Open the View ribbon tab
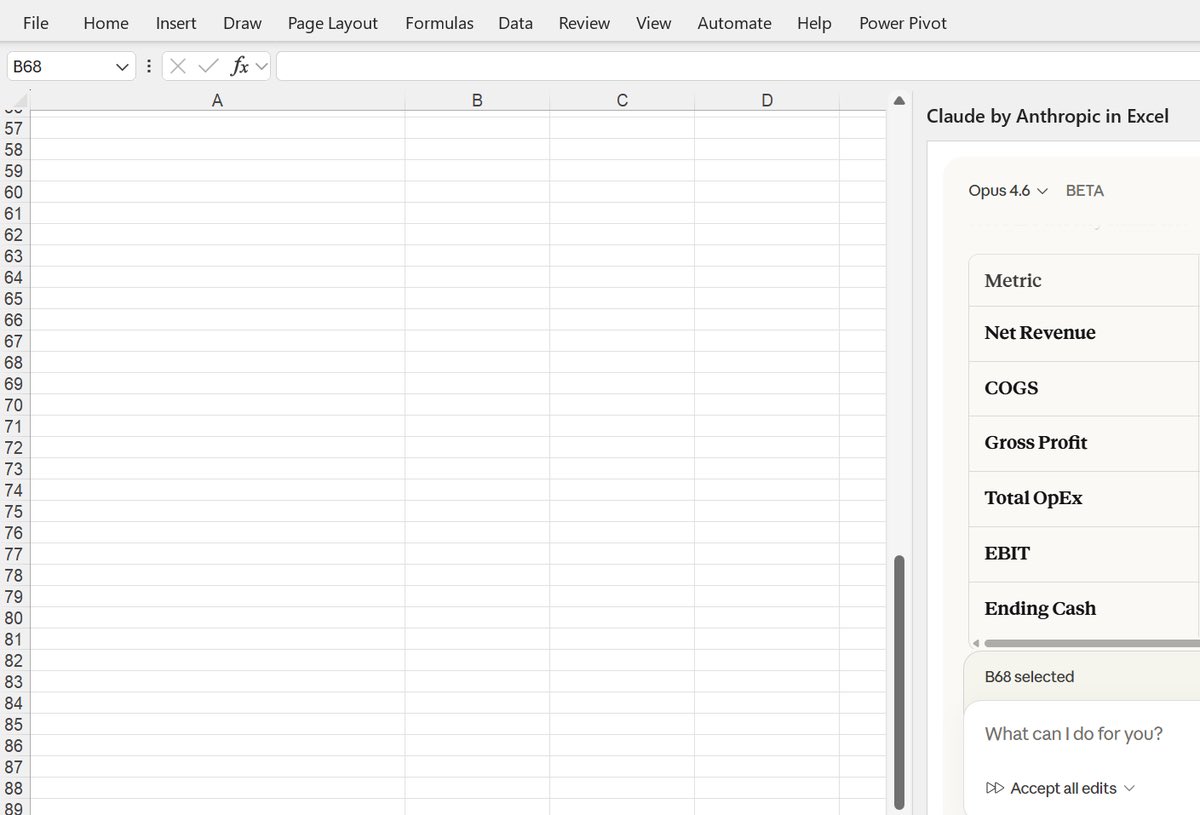This screenshot has height=815, width=1200. point(653,22)
